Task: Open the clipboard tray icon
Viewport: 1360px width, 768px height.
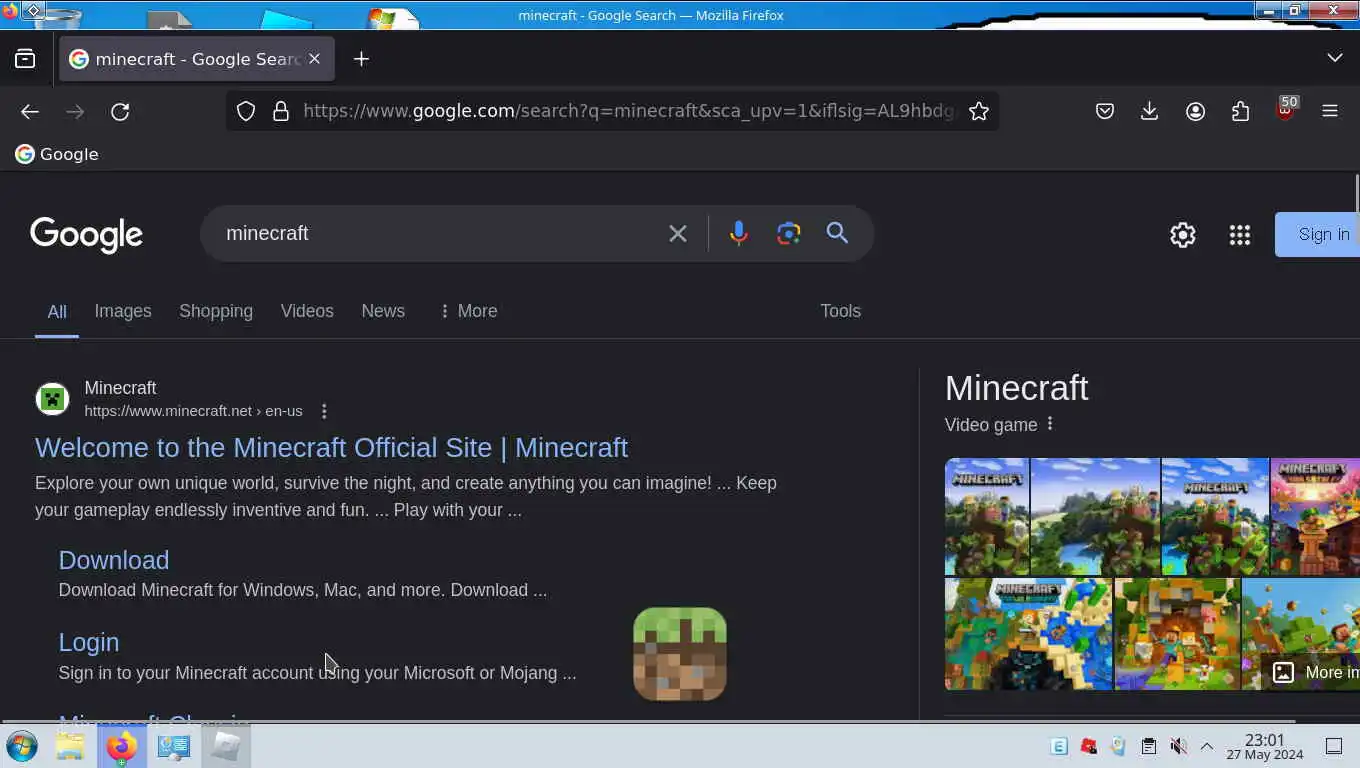Action: pyautogui.click(x=1149, y=746)
